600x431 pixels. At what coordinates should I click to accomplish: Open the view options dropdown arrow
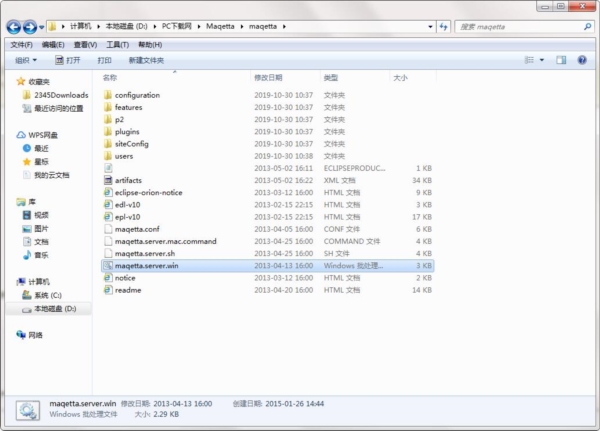point(541,60)
